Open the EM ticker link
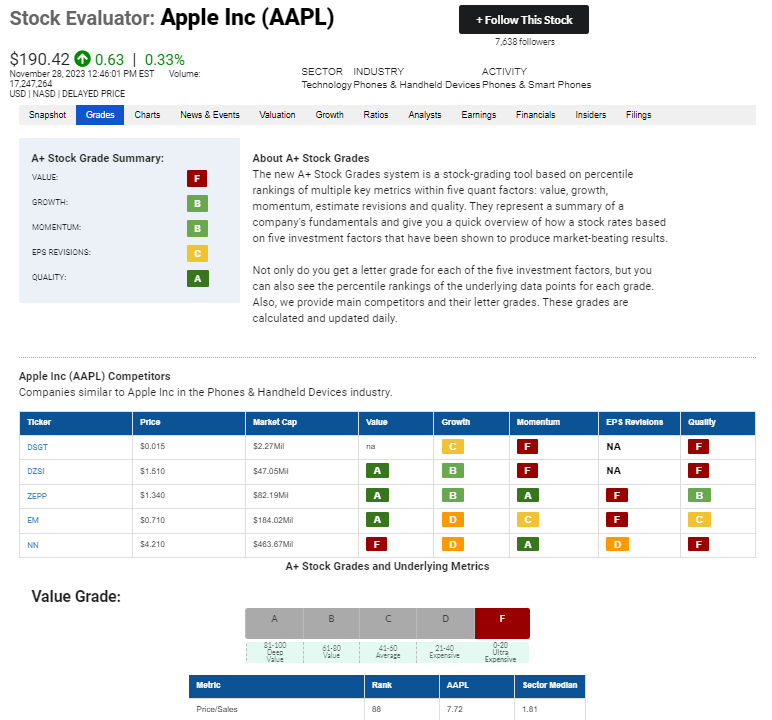 (x=33, y=520)
